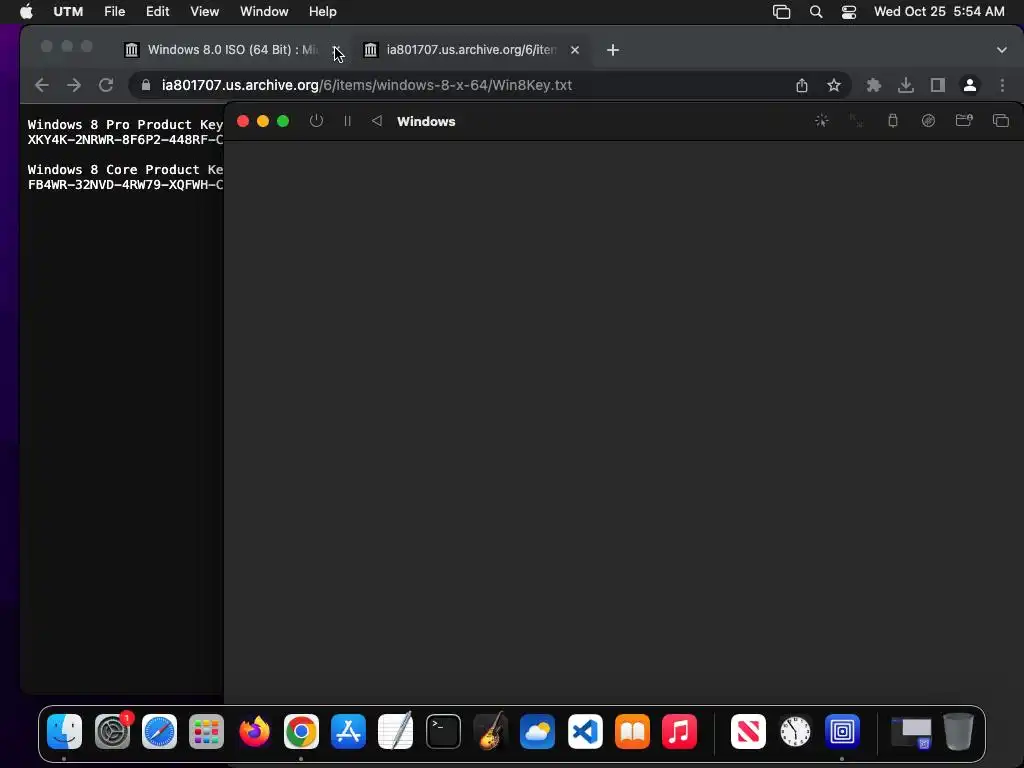The width and height of the screenshot is (1024, 768).
Task: Click the windows overview icon in UTM toolbar
Action: [x=1000, y=121]
